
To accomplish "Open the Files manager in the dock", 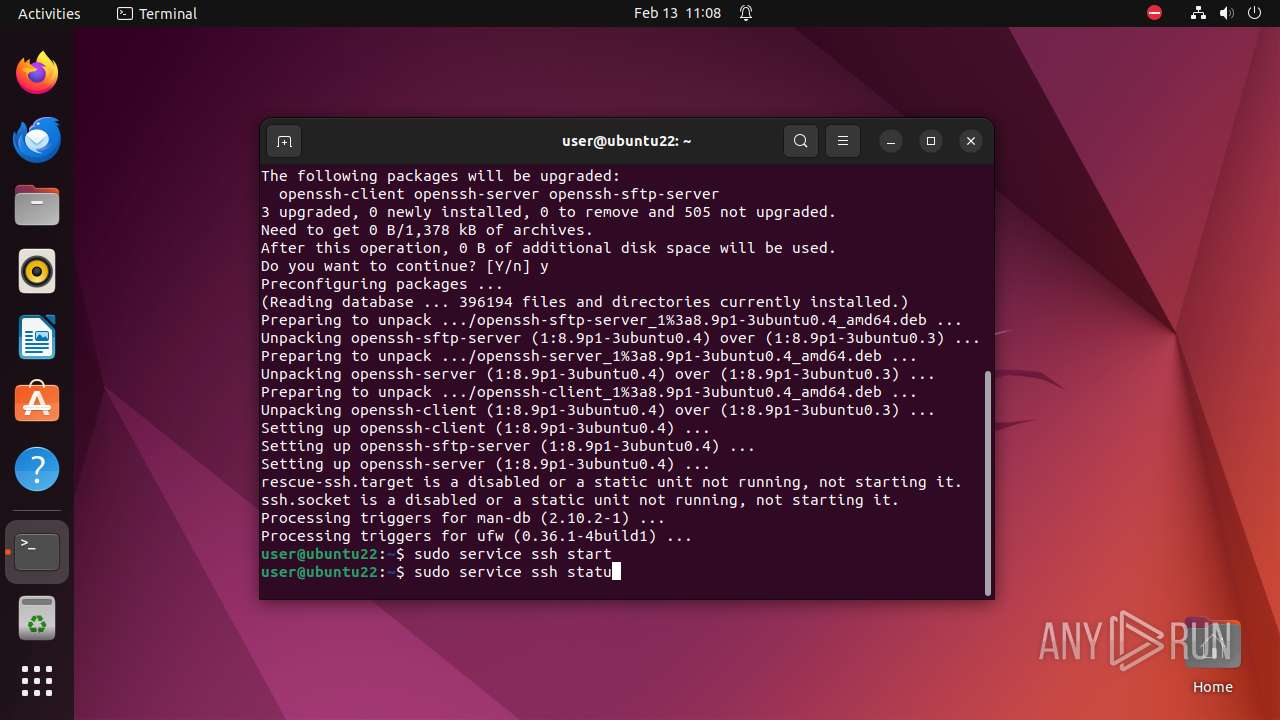I will click(37, 206).
